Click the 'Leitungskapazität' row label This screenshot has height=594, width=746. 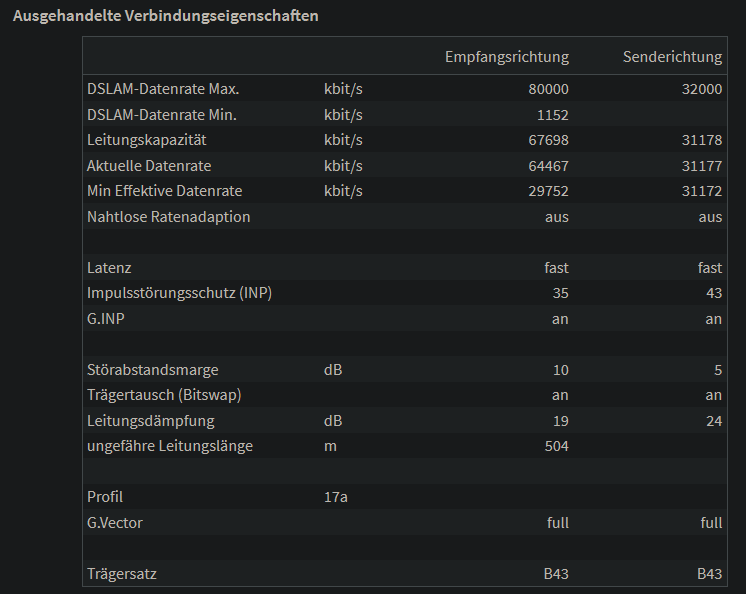pyautogui.click(x=146, y=140)
